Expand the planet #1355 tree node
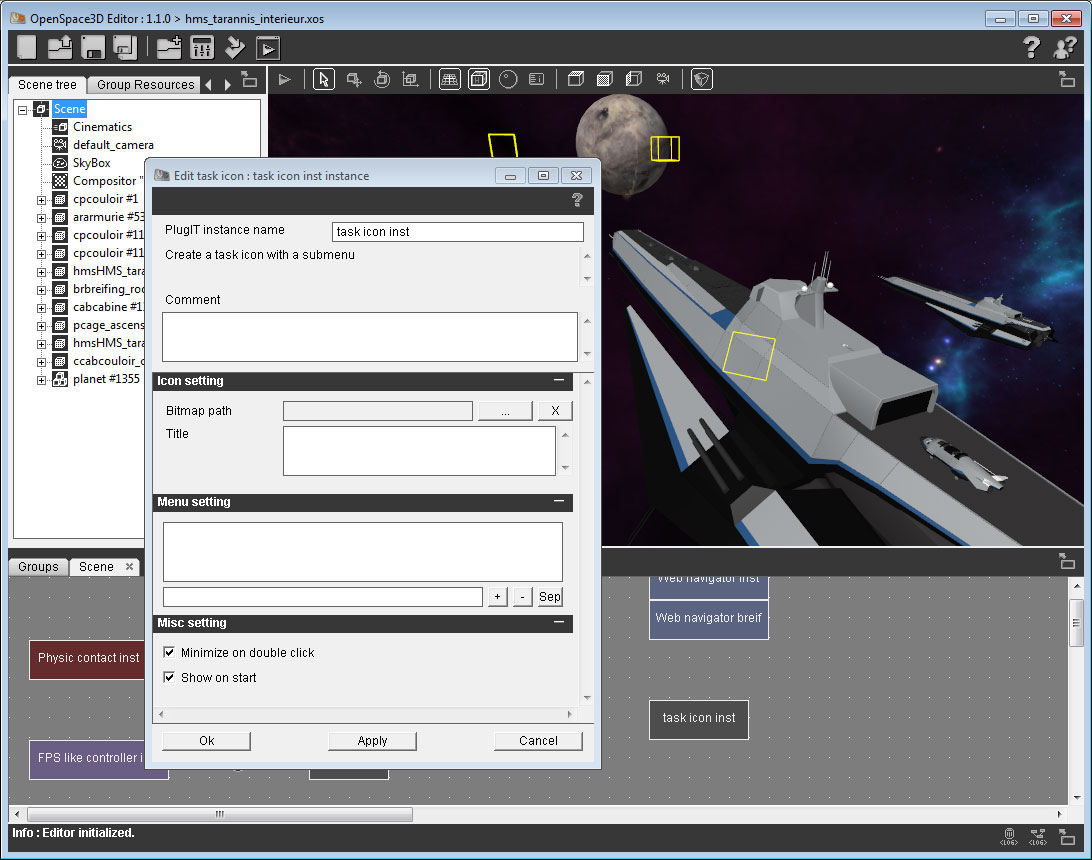This screenshot has width=1092, height=860. 42,379
